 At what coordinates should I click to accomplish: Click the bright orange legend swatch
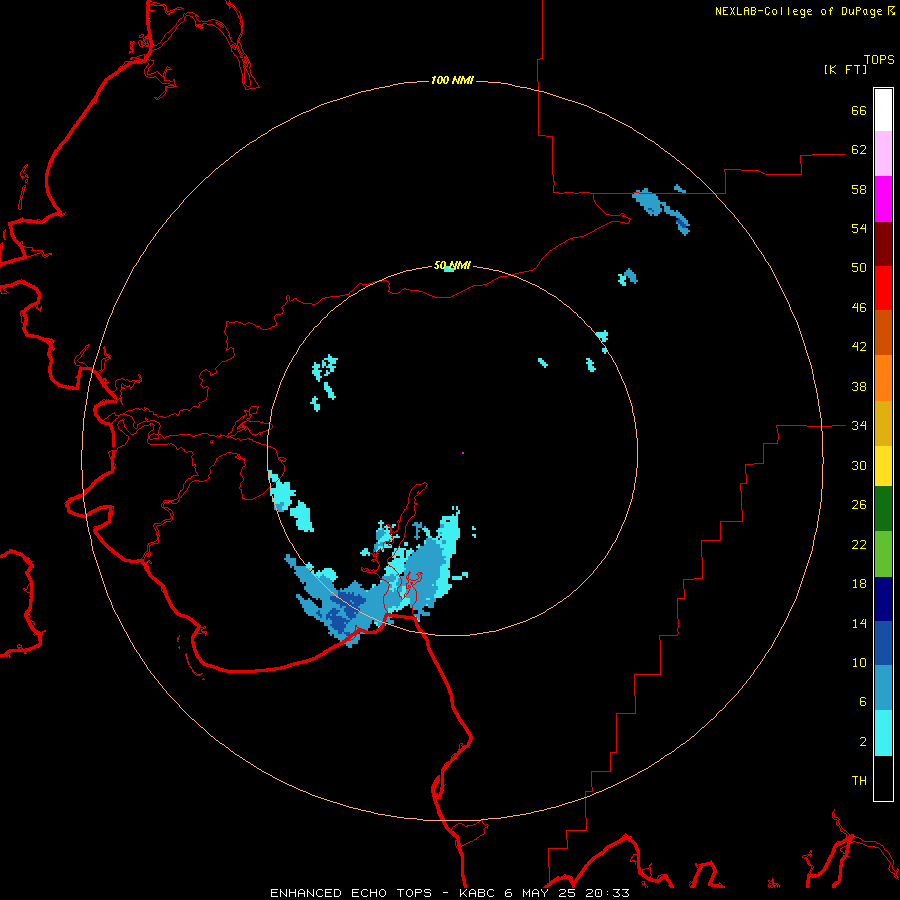point(883,377)
